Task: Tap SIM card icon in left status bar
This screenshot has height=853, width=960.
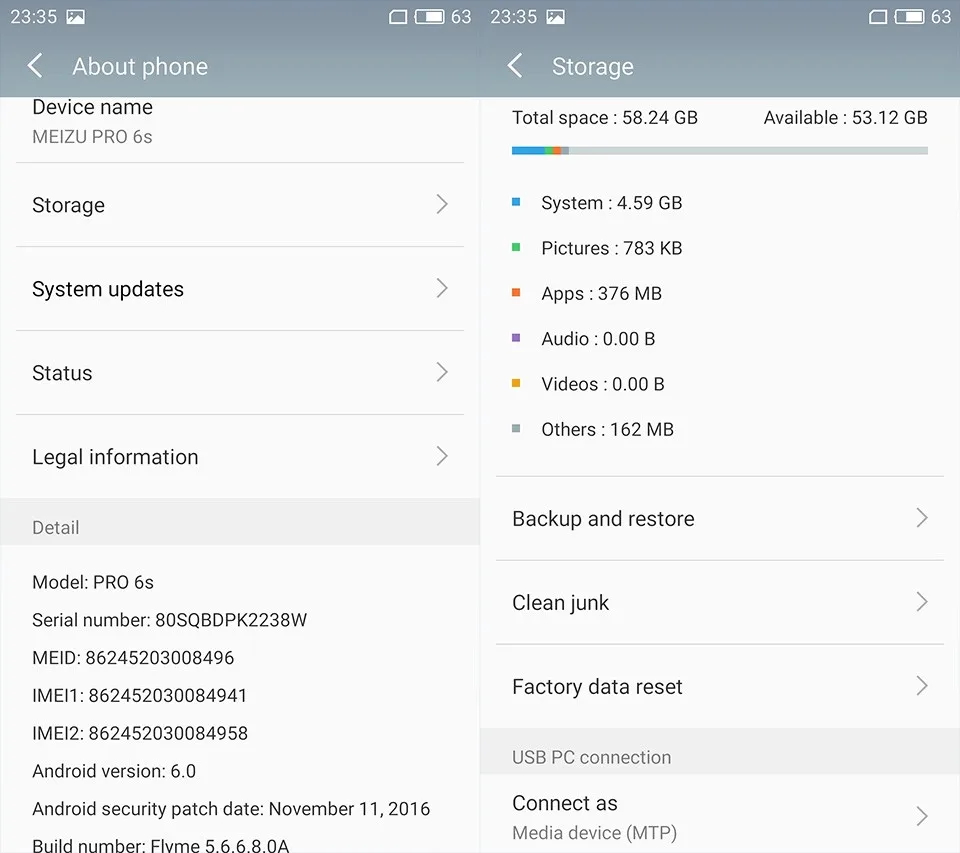Action: tap(398, 17)
